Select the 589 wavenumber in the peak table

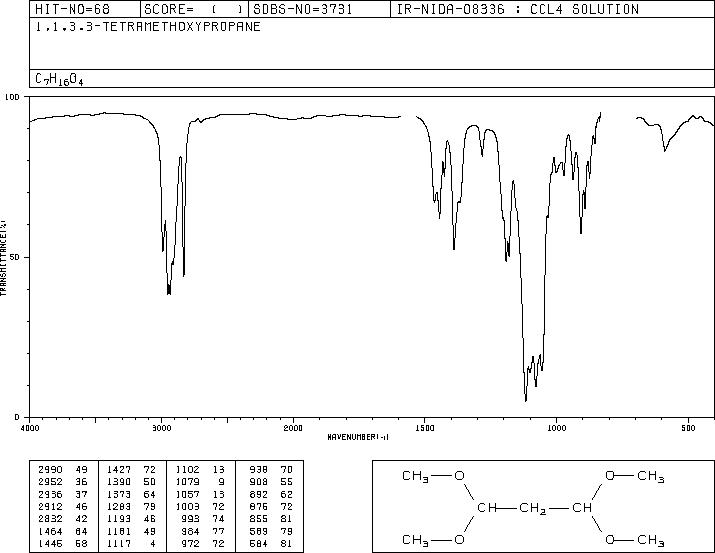259,531
